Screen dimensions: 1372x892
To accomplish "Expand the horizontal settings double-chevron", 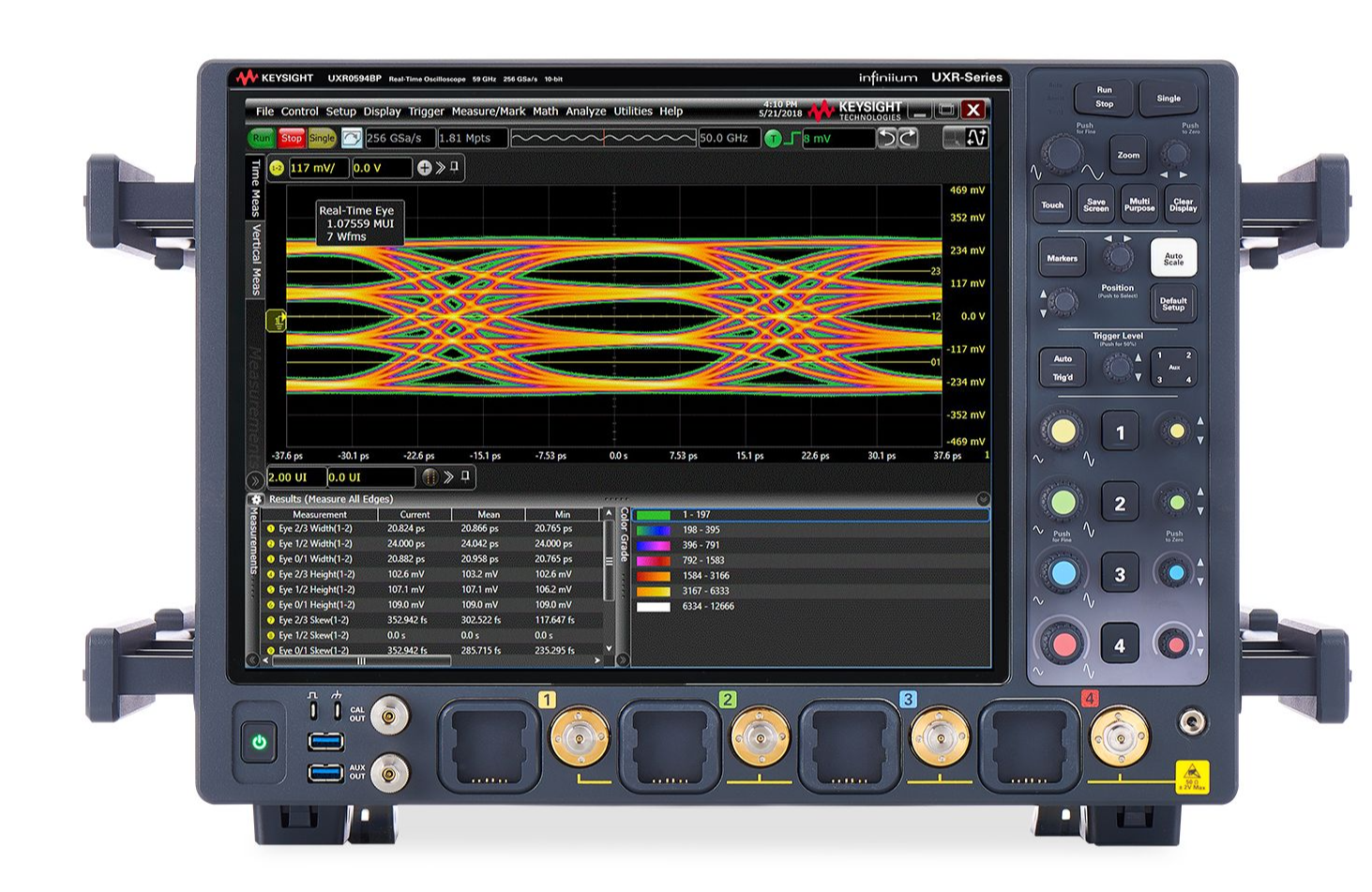I will click(x=448, y=477).
